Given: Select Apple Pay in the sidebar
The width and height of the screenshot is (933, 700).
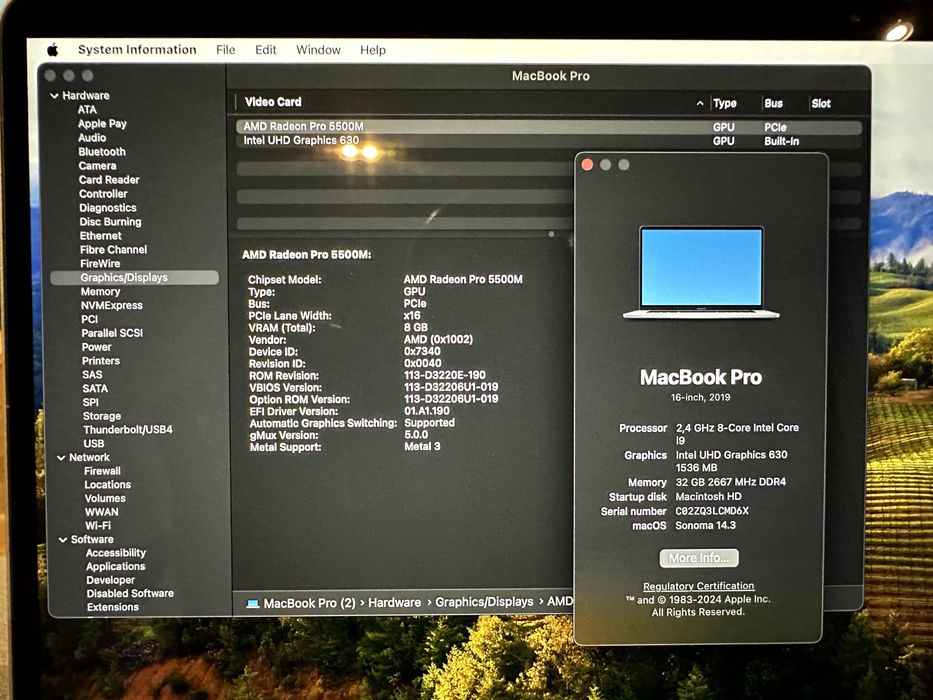Looking at the screenshot, I should [x=102, y=124].
